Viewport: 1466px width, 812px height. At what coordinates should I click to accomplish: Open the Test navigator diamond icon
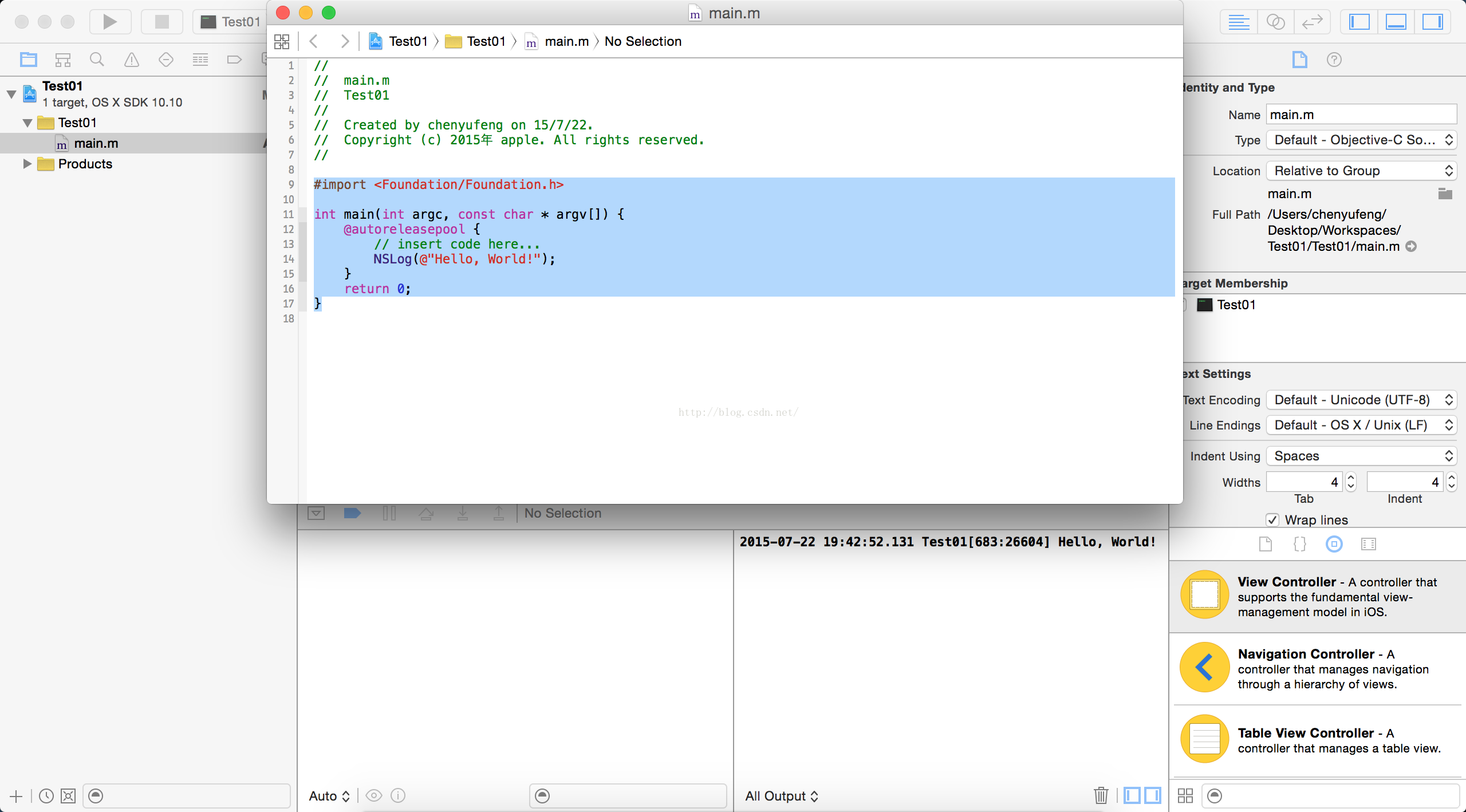(x=166, y=60)
